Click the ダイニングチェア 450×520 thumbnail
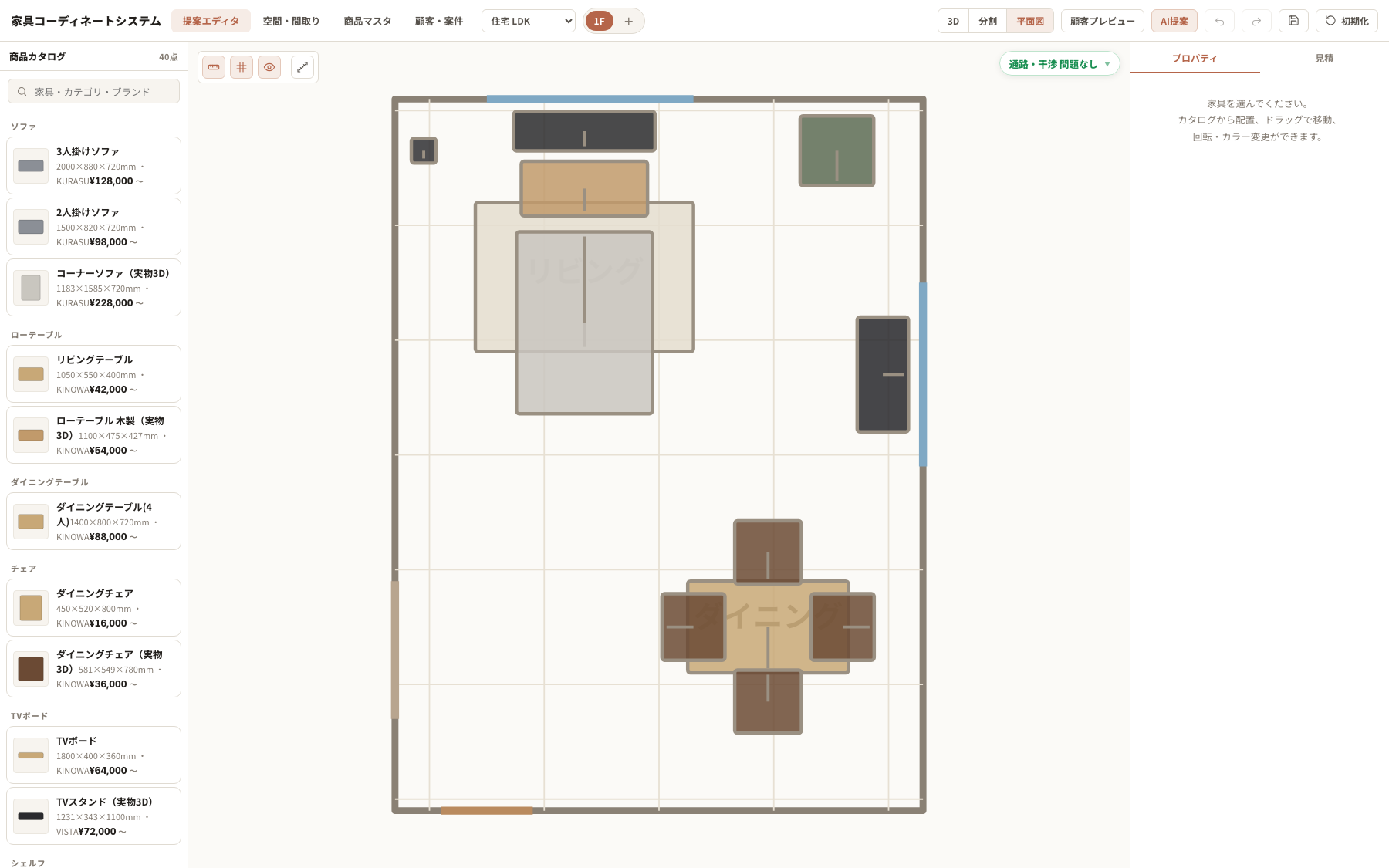 coord(31,608)
